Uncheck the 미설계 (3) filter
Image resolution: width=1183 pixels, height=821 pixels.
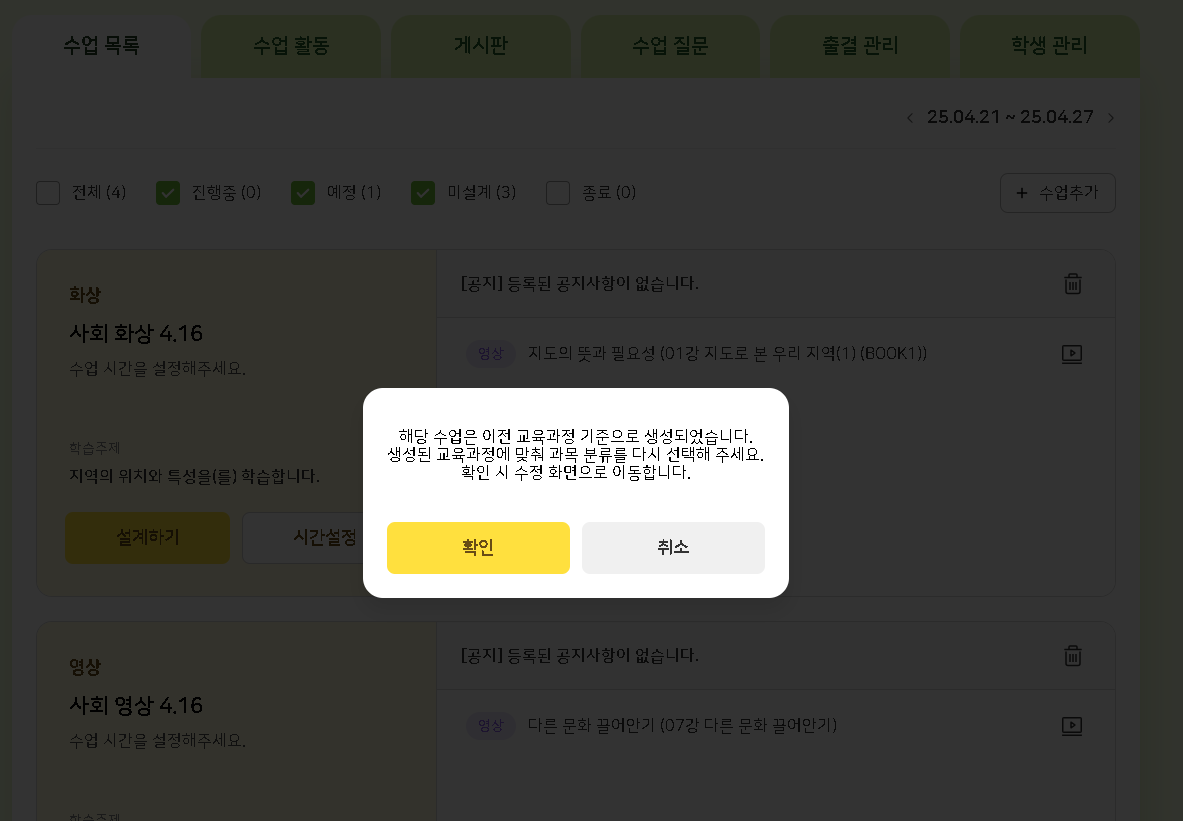tap(423, 193)
